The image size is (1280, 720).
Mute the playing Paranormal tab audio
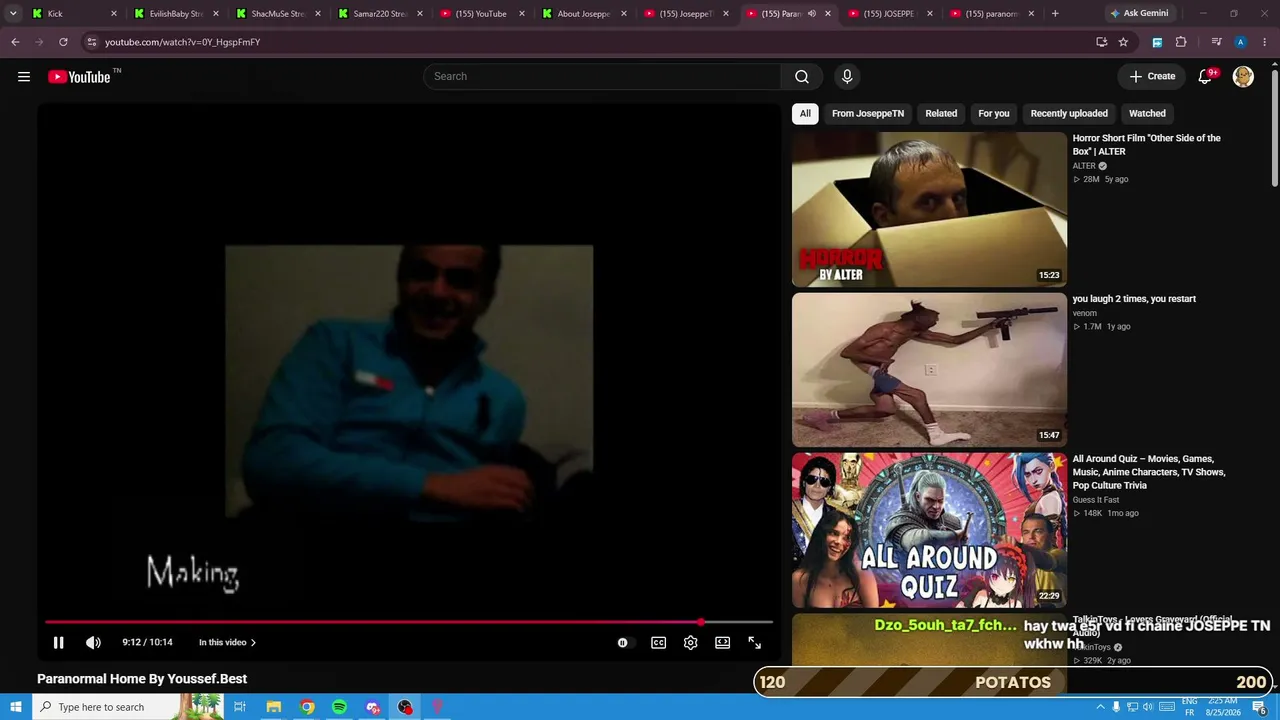[812, 14]
